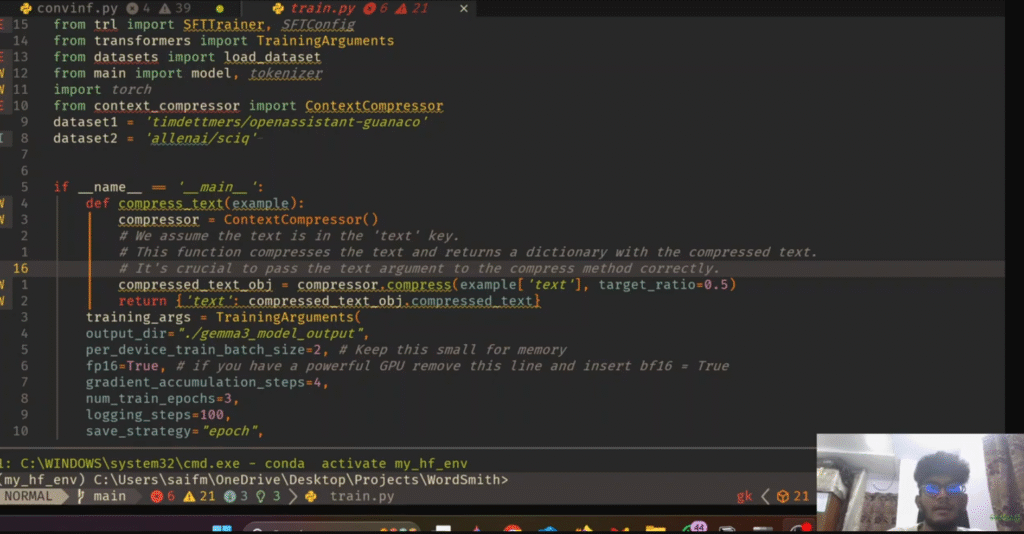Viewport: 1024px width, 534px height.
Task: Switch to the convinf.py tab
Action: click(x=70, y=8)
